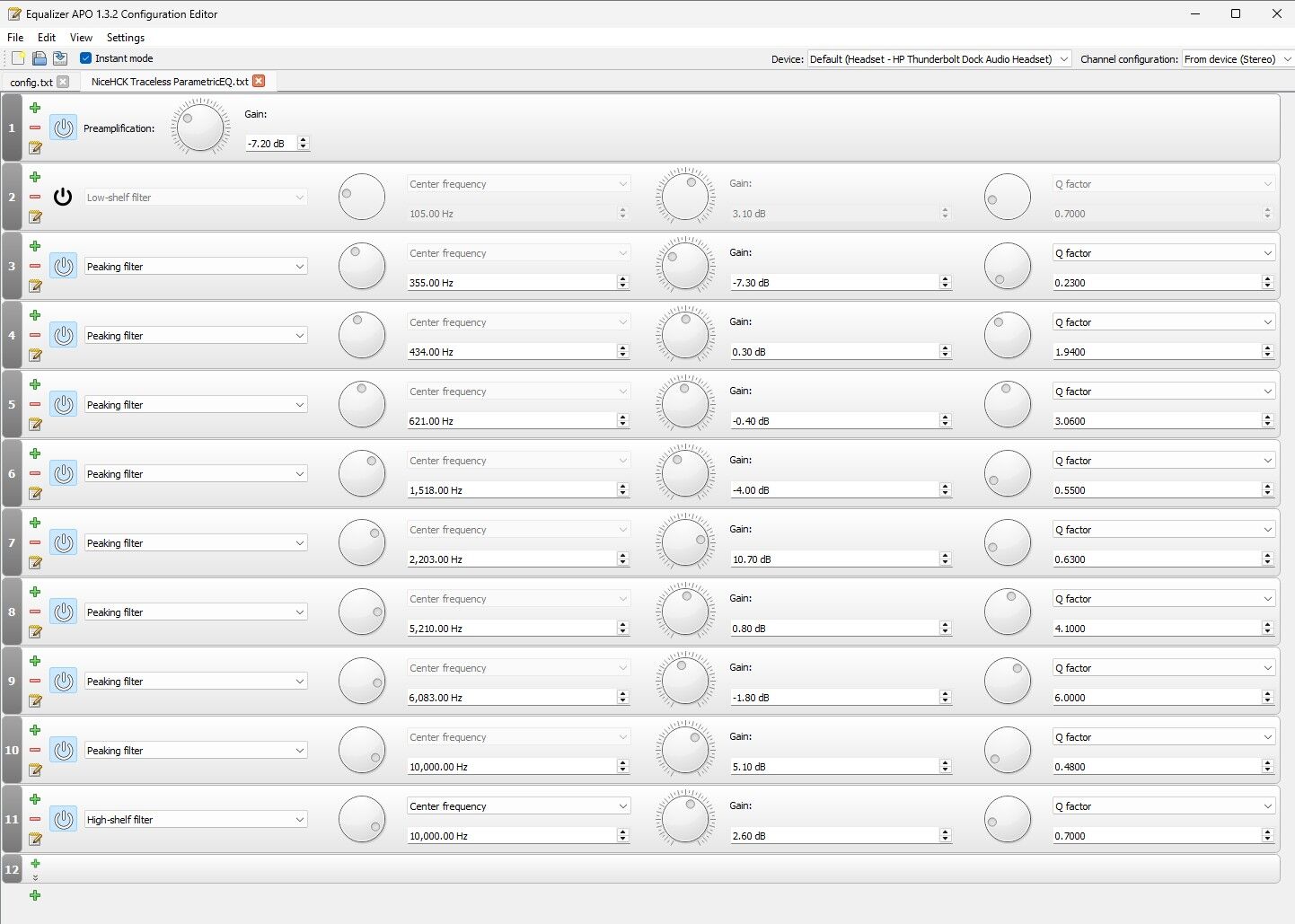Toggle power for Preamplification row
The width and height of the screenshot is (1295, 924).
click(63, 128)
